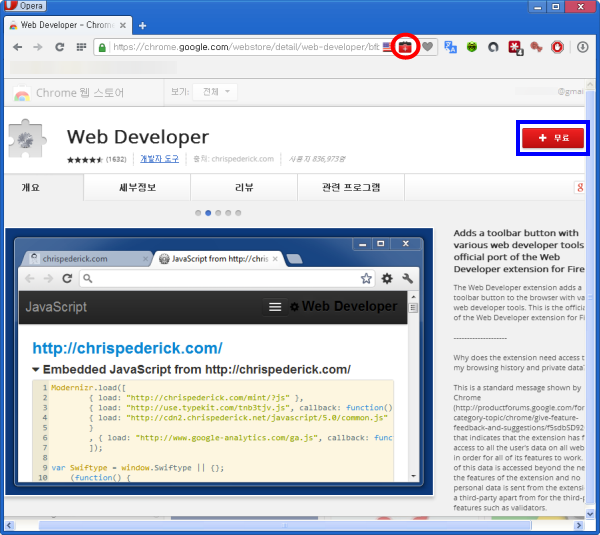
Task: Select the fifth screenshot carousel dot
Action: tap(238, 213)
